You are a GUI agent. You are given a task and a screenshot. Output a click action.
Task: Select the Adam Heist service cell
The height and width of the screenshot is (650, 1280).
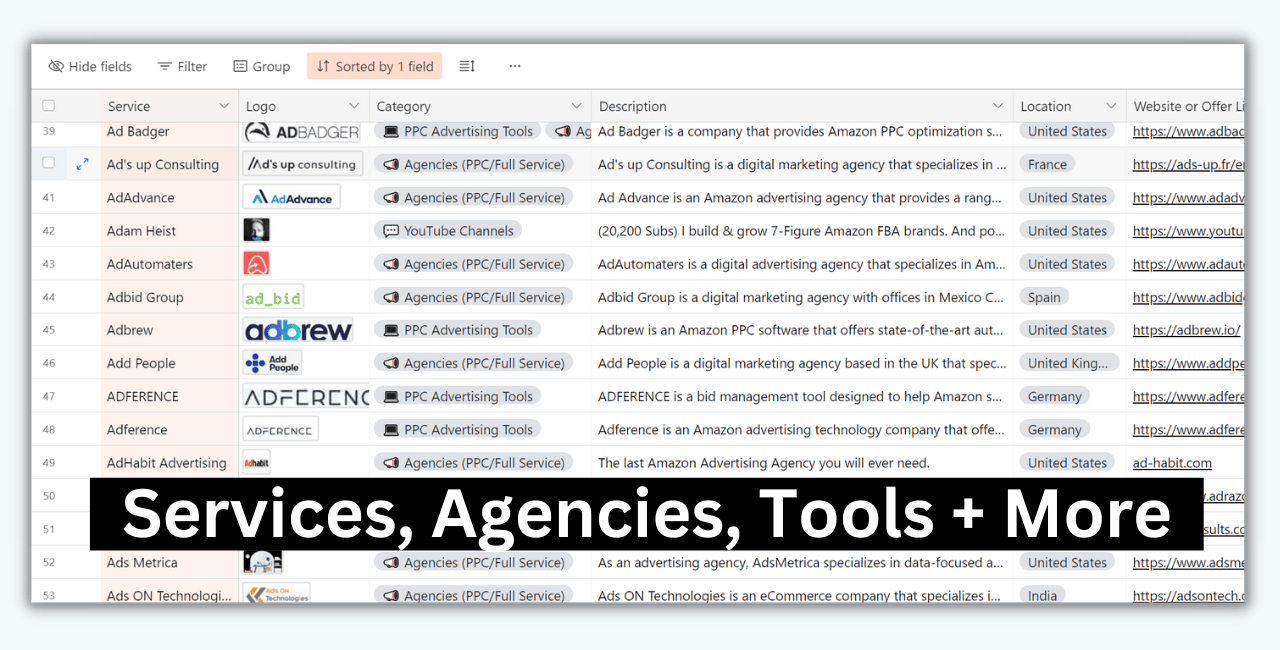[170, 230]
